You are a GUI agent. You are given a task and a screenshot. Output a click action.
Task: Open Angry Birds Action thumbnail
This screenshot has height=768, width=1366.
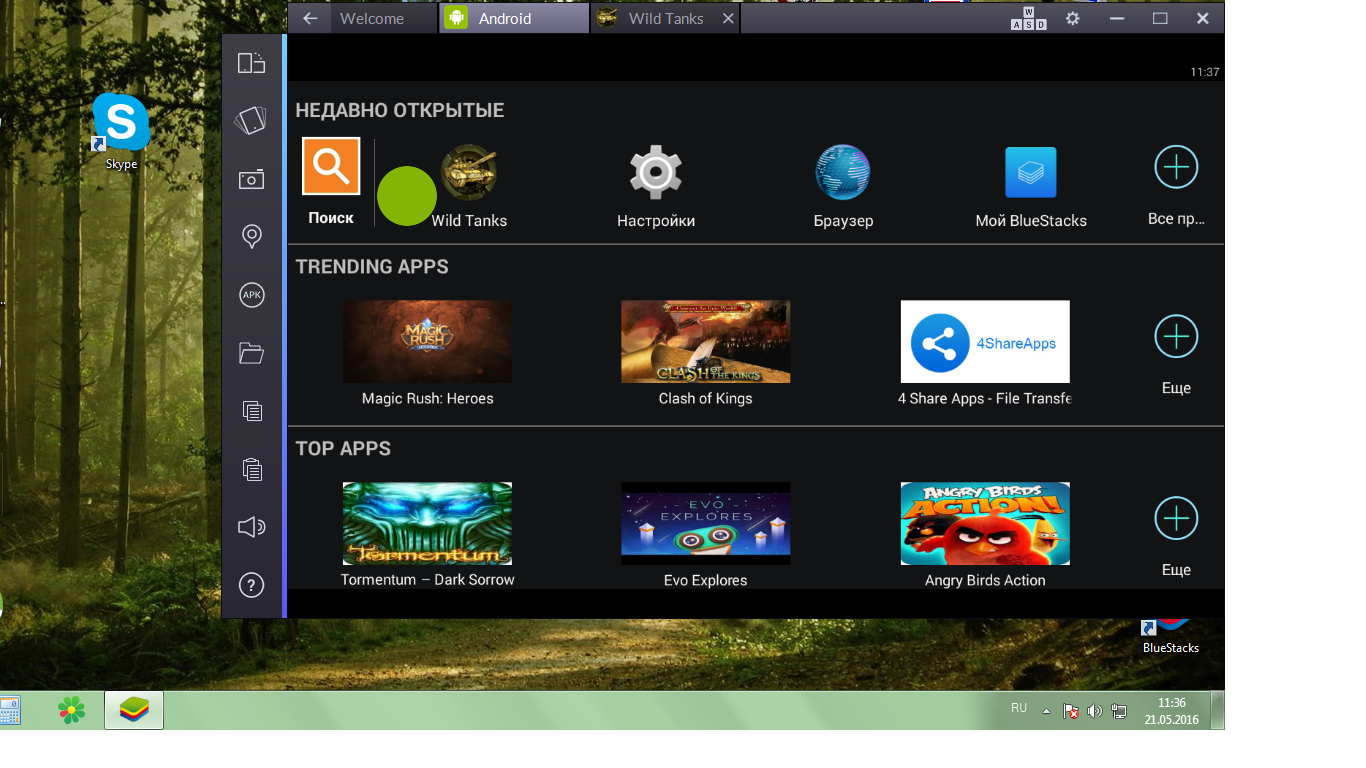coord(985,523)
